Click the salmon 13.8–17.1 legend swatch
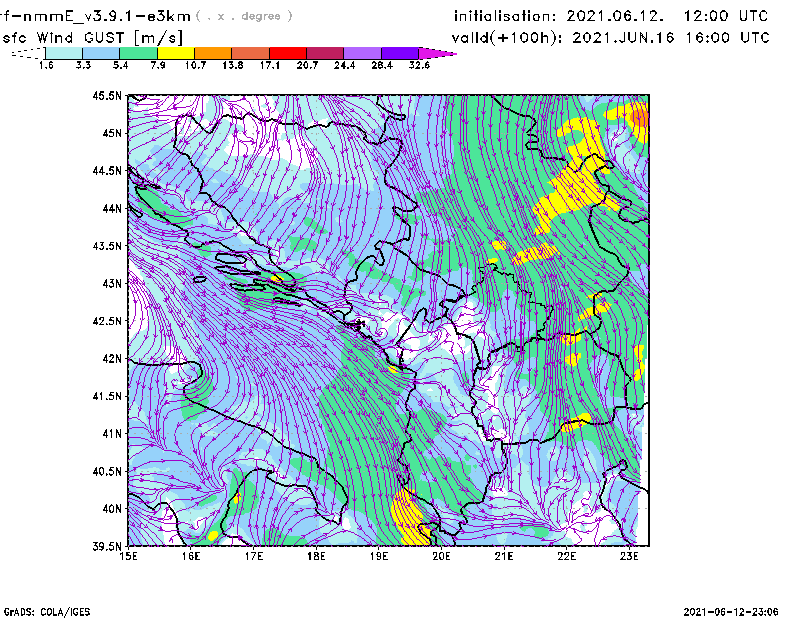 pos(251,53)
